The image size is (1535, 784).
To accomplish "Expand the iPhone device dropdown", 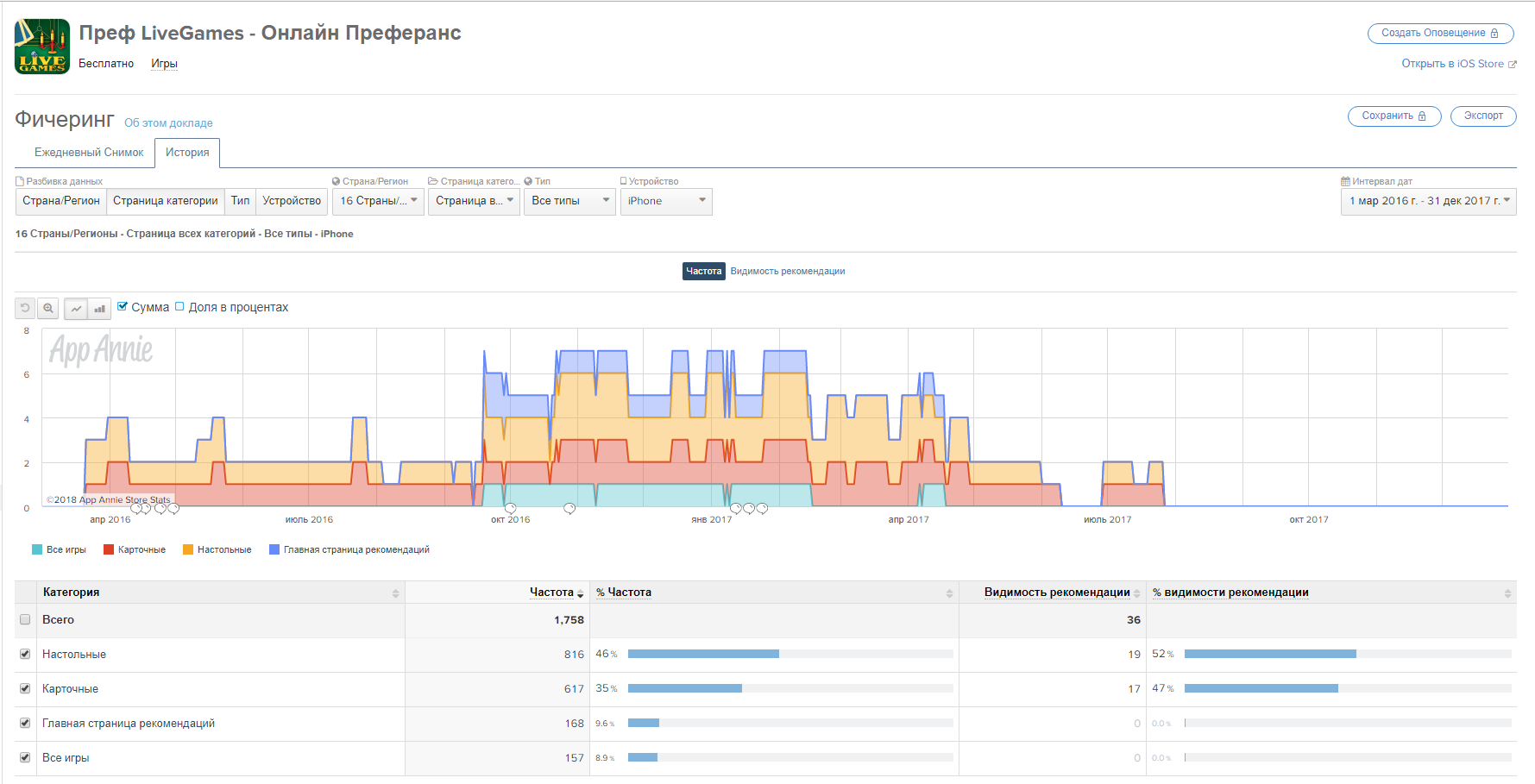I will pyautogui.click(x=666, y=201).
